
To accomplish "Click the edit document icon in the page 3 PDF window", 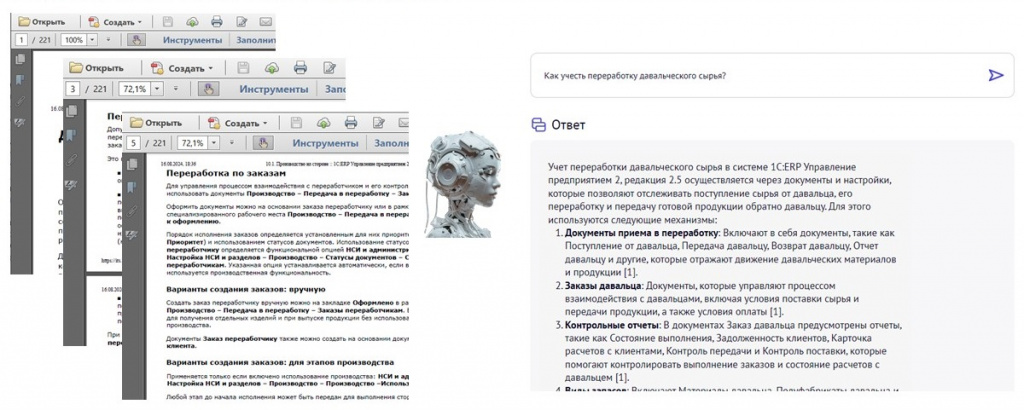I will click(330, 68).
